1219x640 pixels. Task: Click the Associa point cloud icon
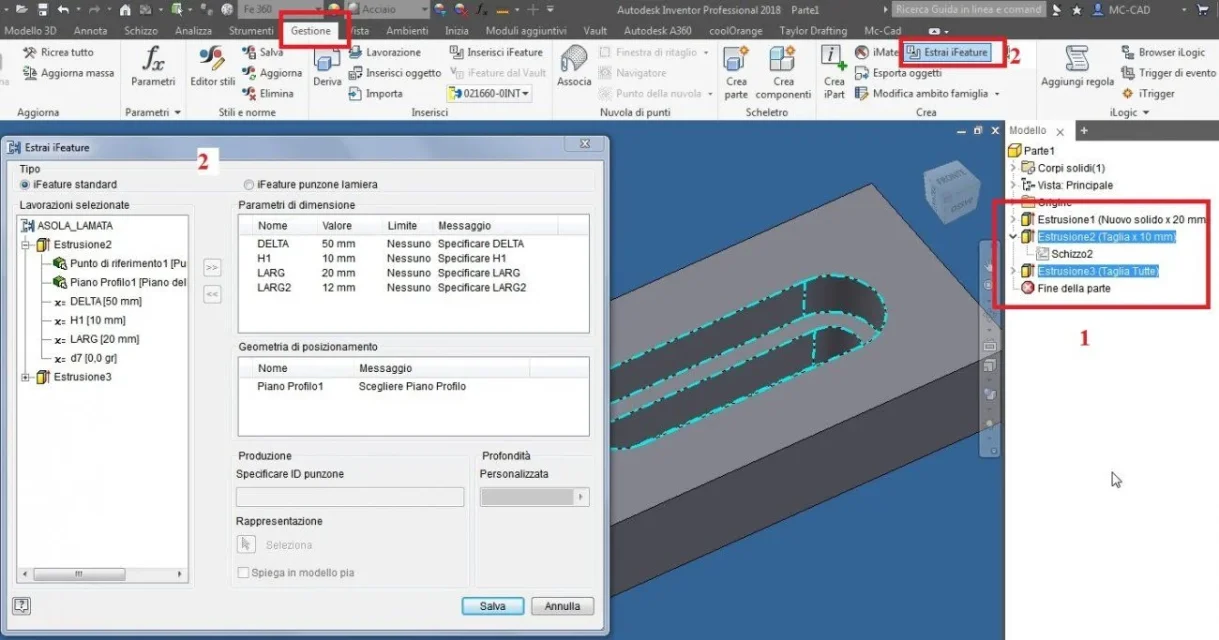[x=574, y=66]
